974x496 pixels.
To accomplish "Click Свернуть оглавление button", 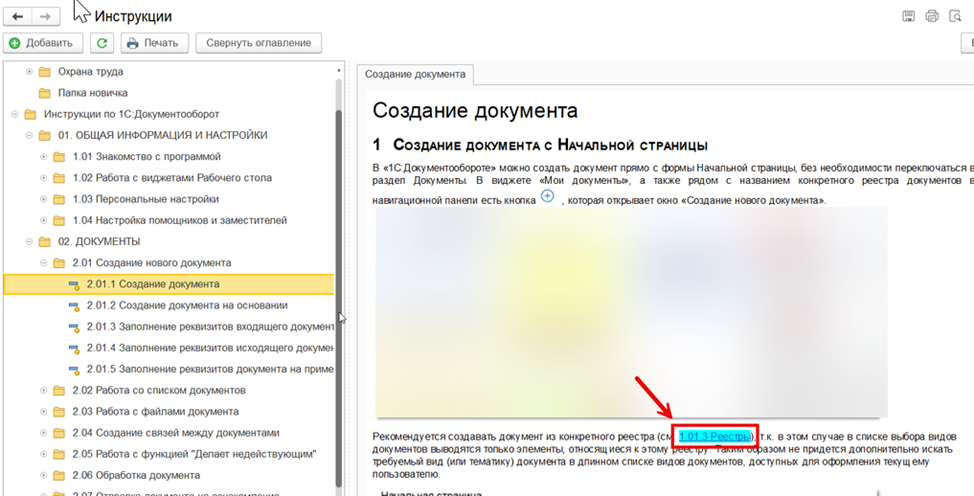I will coord(258,43).
